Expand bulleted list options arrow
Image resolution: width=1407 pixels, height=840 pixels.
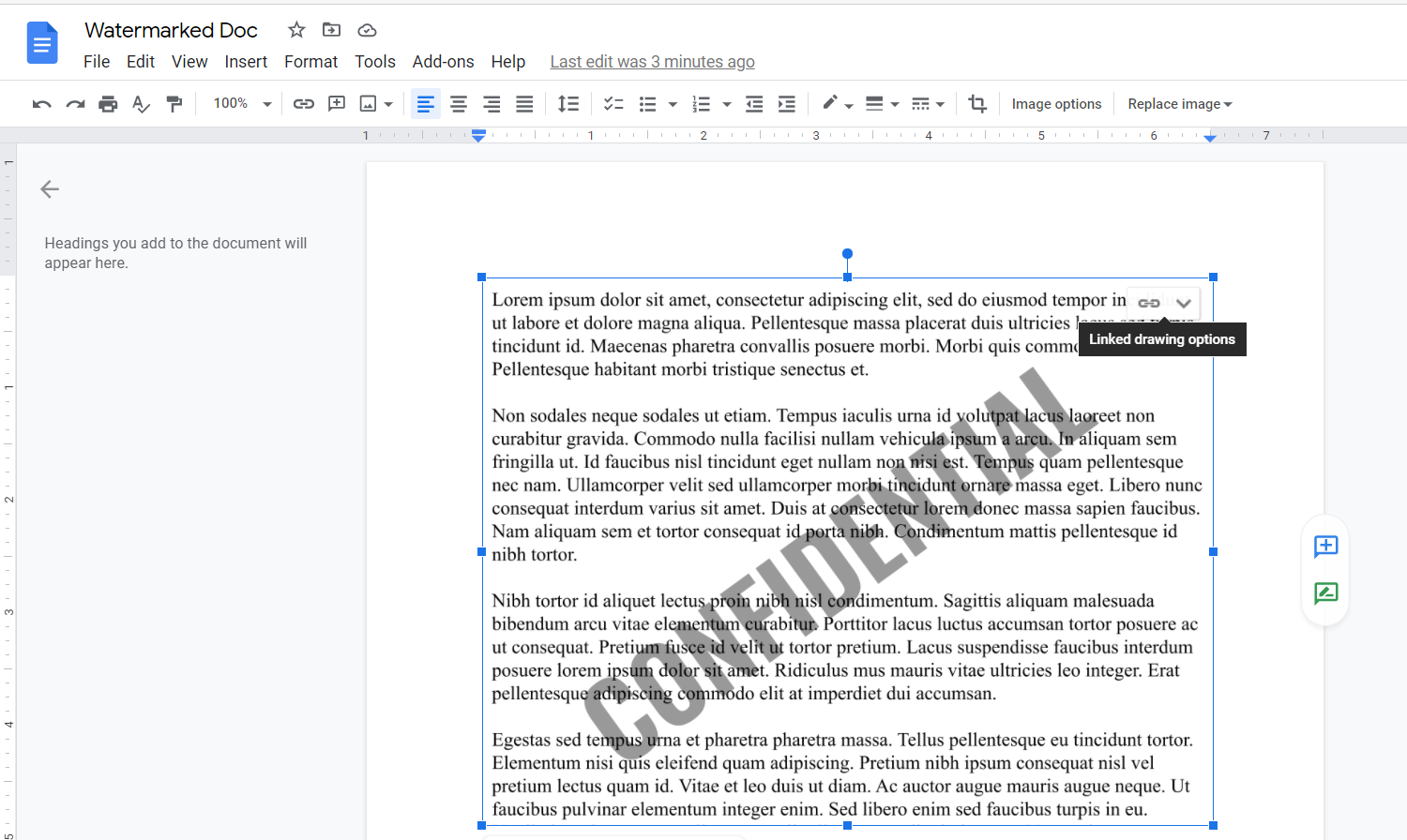673,104
